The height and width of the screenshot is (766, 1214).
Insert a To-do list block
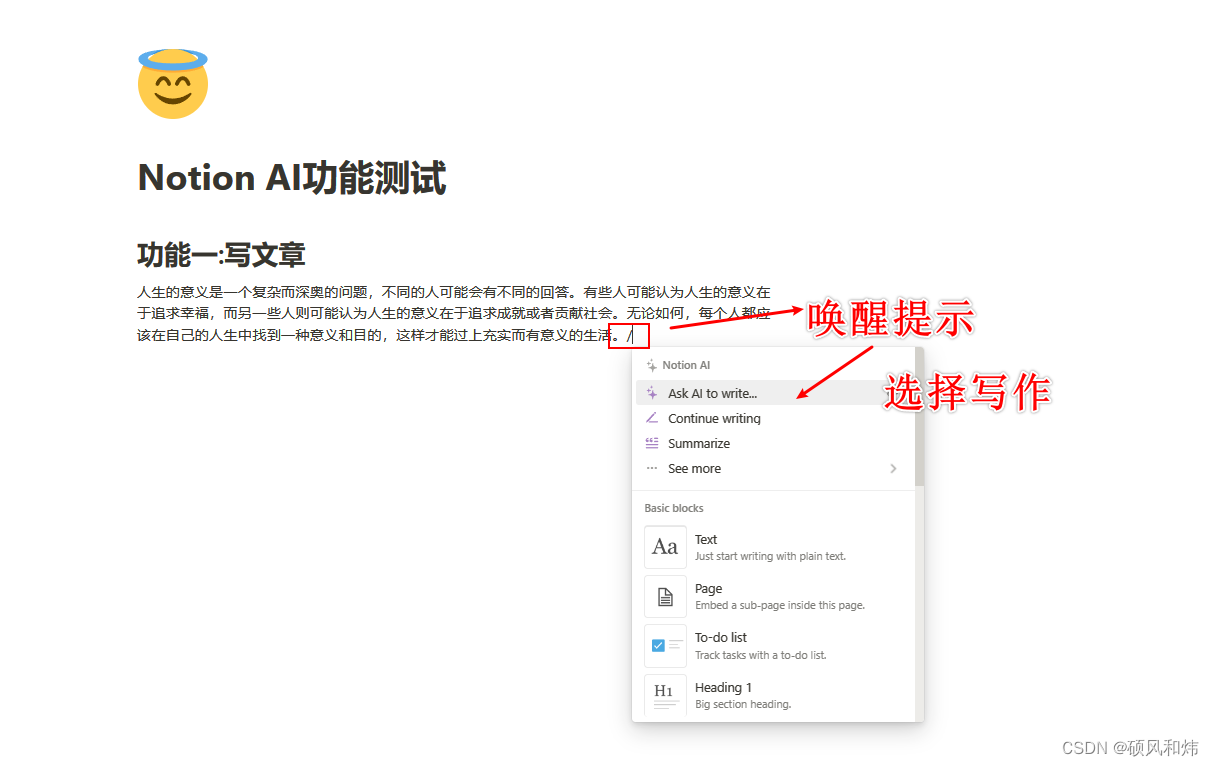coord(774,646)
